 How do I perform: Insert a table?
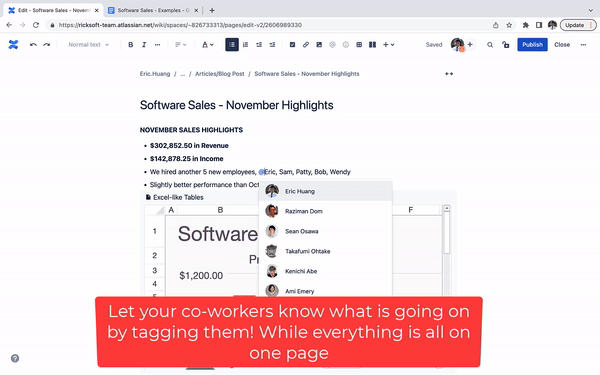click(359, 45)
